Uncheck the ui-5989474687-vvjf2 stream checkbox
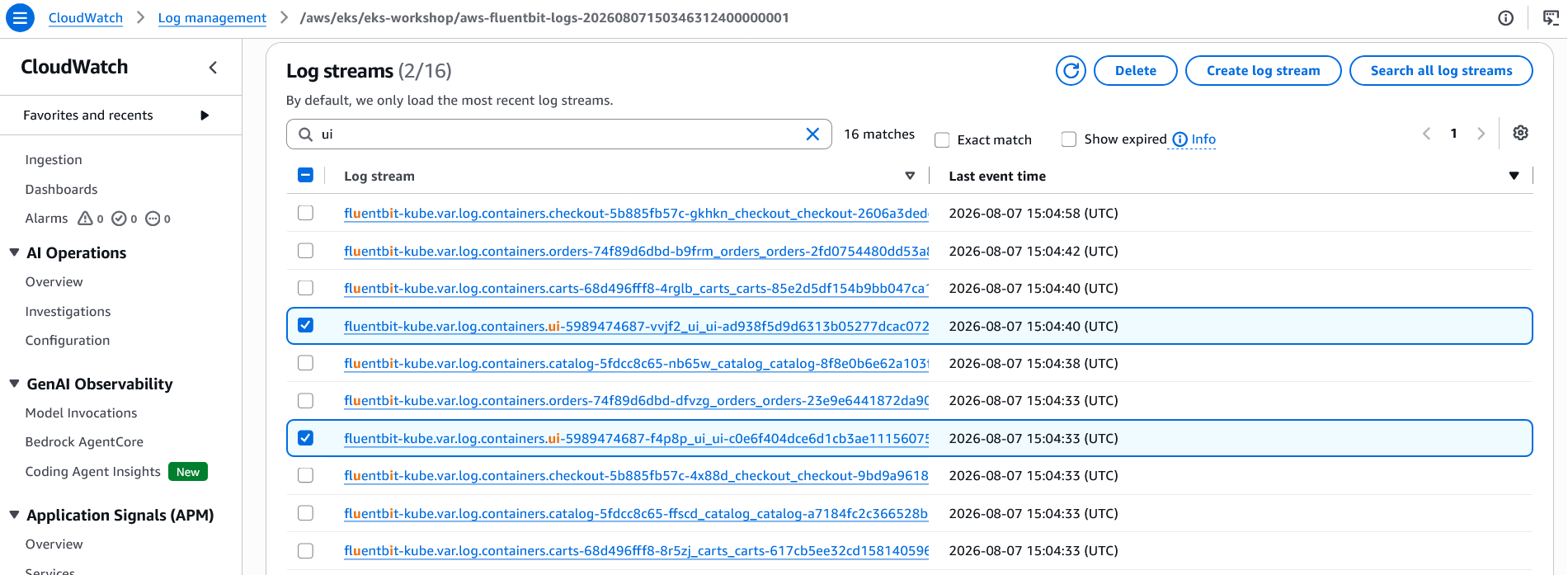Image resolution: width=1568 pixels, height=575 pixels. 305,325
